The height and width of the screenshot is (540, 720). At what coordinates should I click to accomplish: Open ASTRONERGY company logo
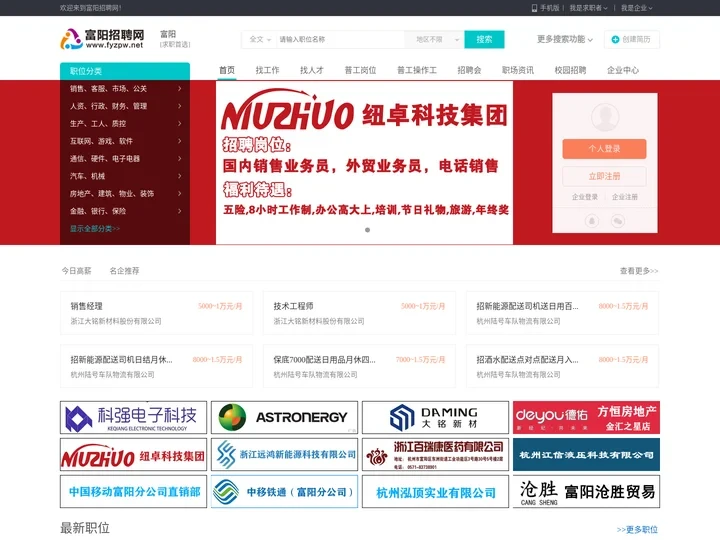tap(284, 417)
